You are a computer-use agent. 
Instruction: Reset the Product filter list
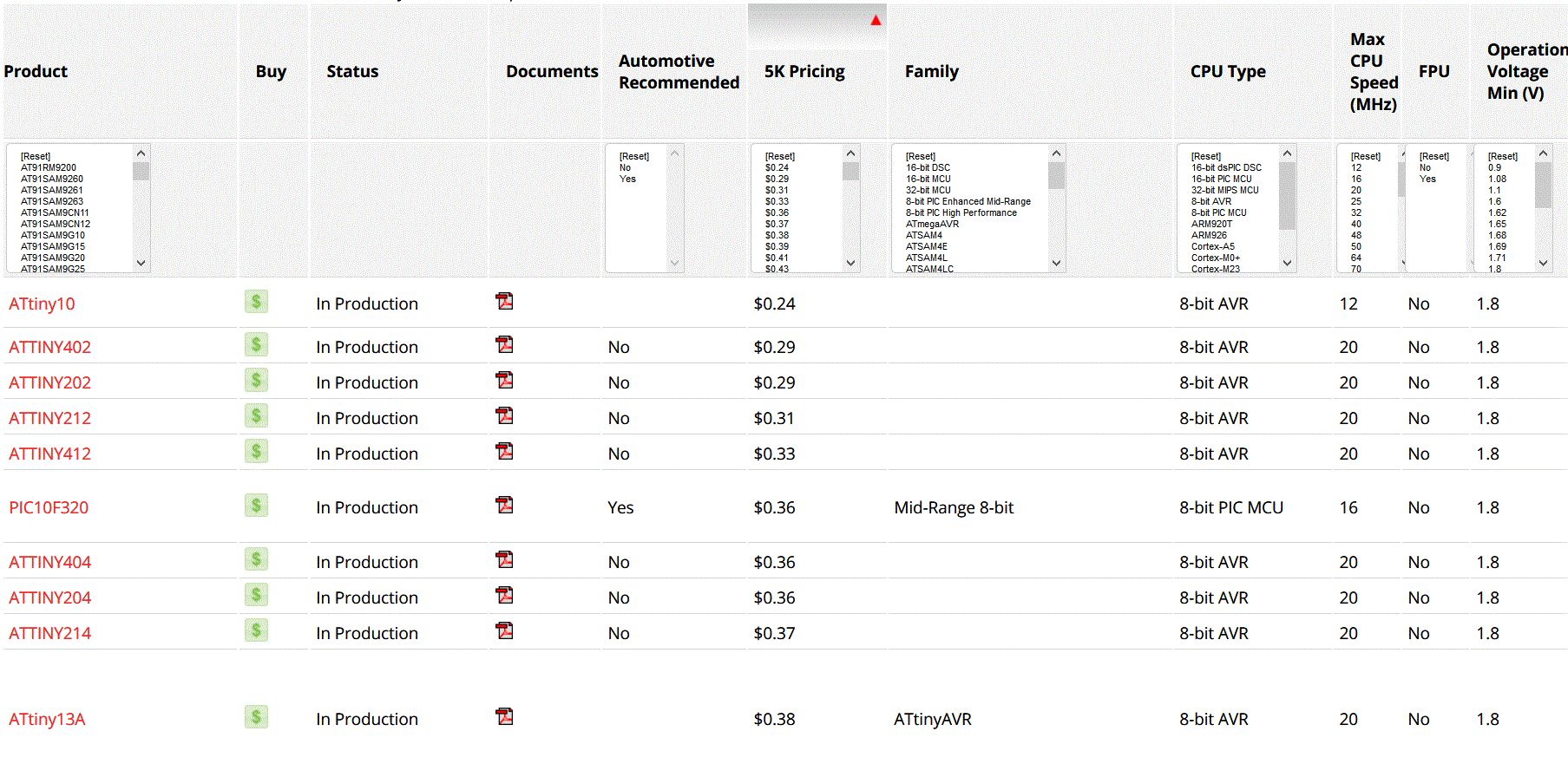click(x=36, y=157)
